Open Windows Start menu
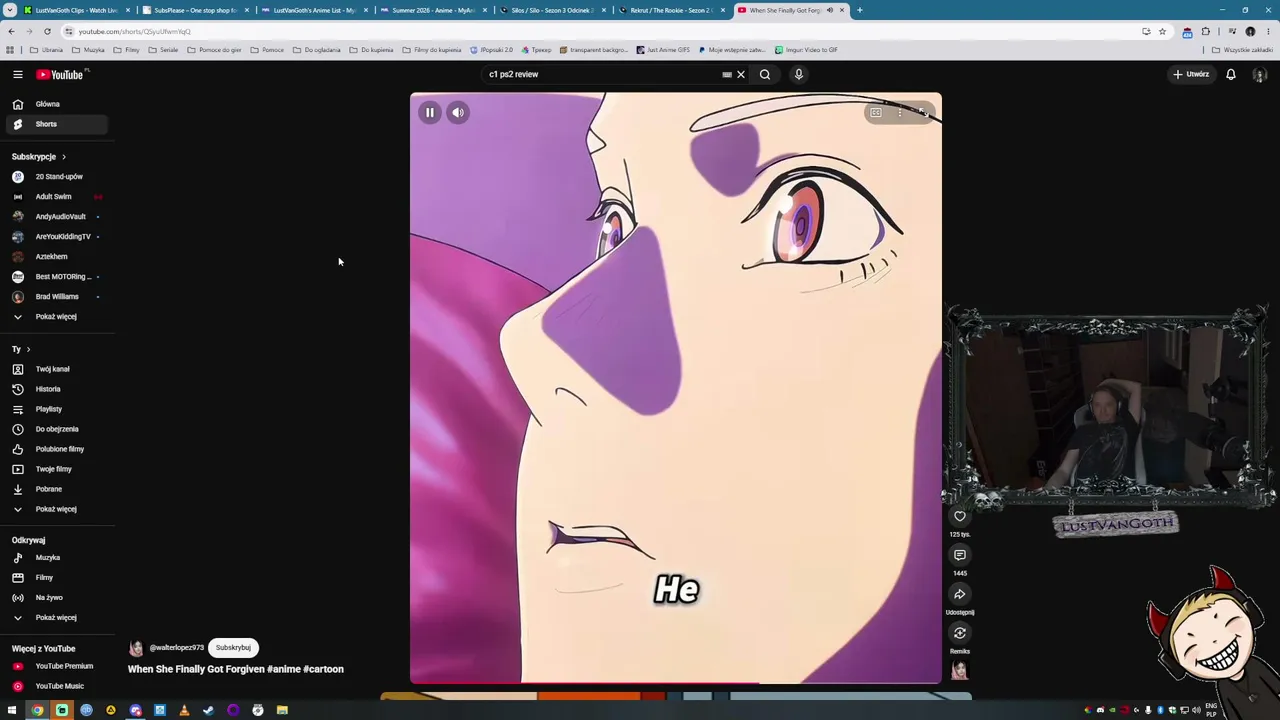1280x720 pixels. (11, 710)
